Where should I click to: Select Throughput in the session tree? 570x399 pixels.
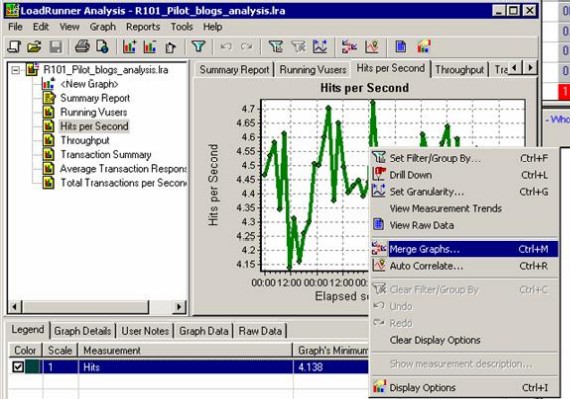85,140
